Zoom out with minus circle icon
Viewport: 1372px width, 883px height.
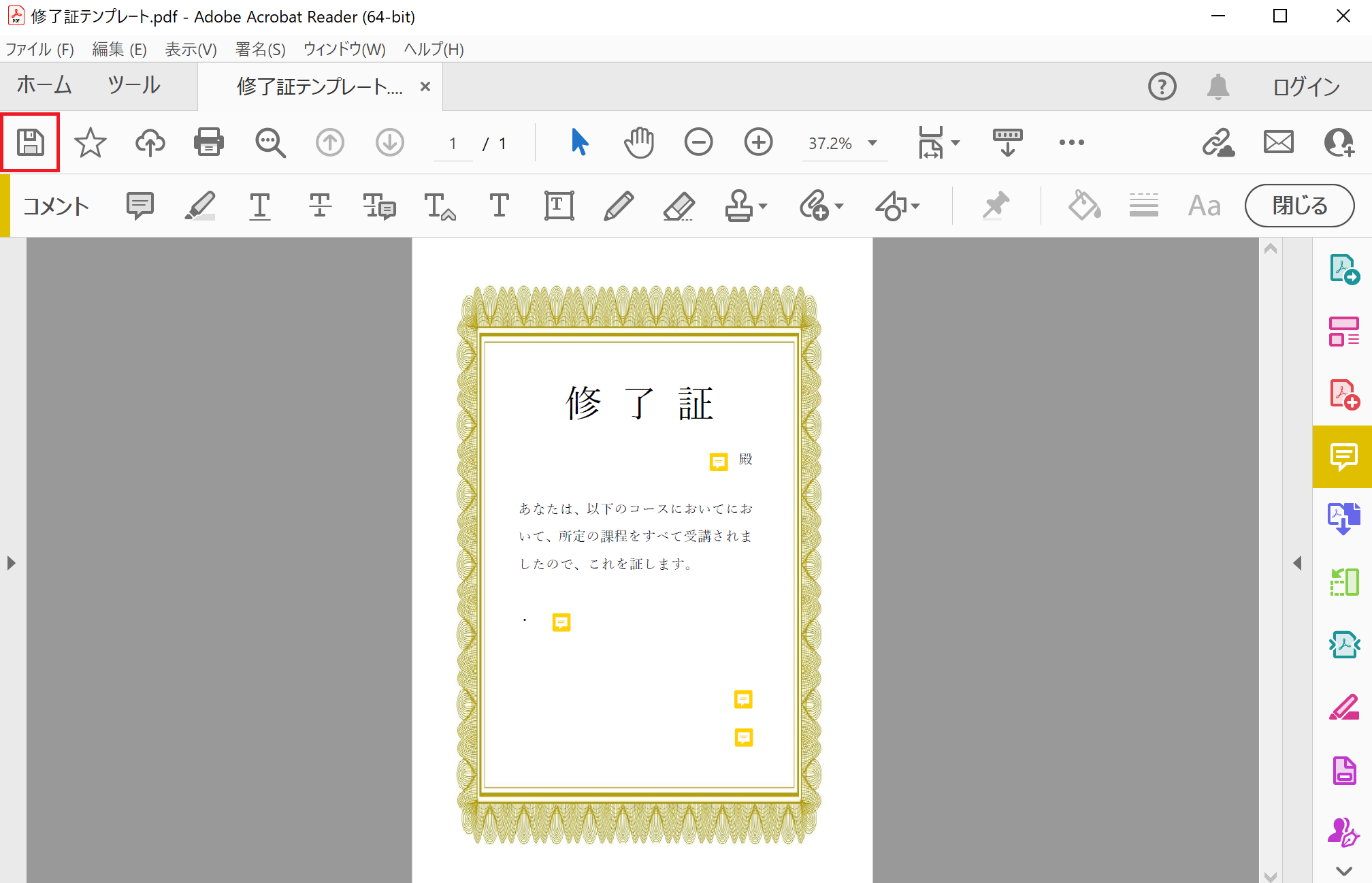(x=699, y=142)
